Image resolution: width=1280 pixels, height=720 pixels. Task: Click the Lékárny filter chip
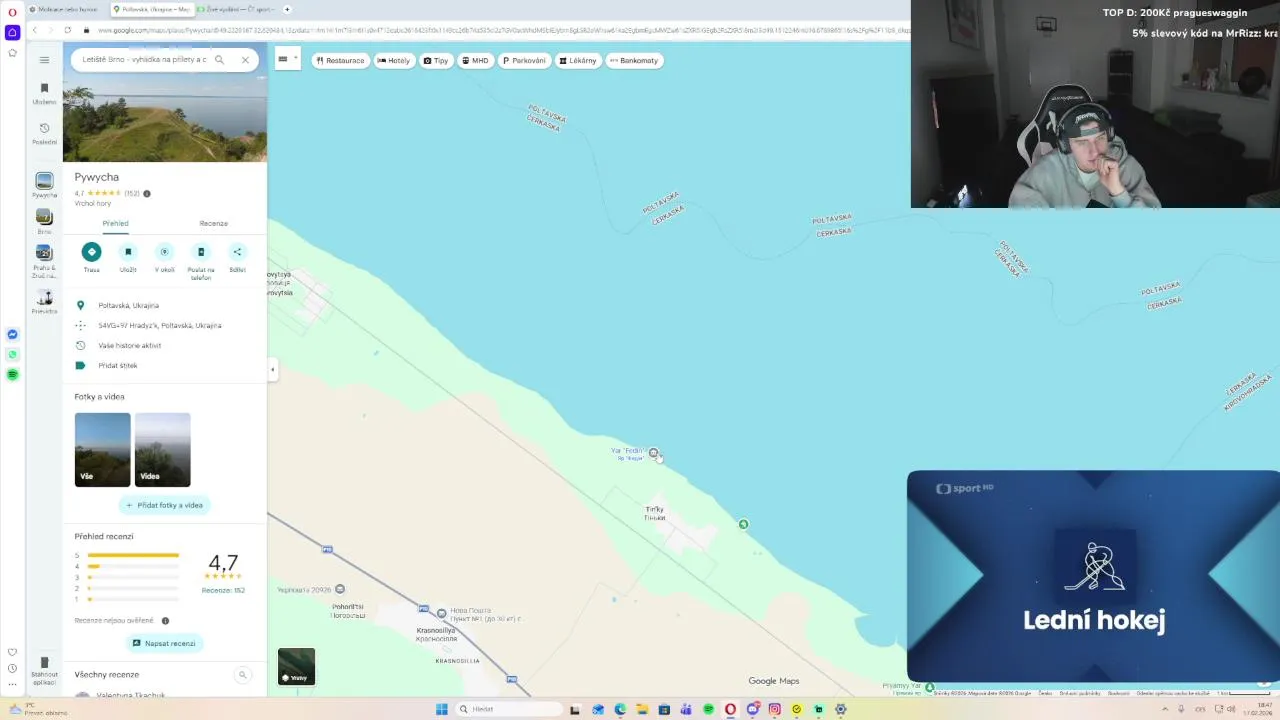pyautogui.click(x=578, y=60)
